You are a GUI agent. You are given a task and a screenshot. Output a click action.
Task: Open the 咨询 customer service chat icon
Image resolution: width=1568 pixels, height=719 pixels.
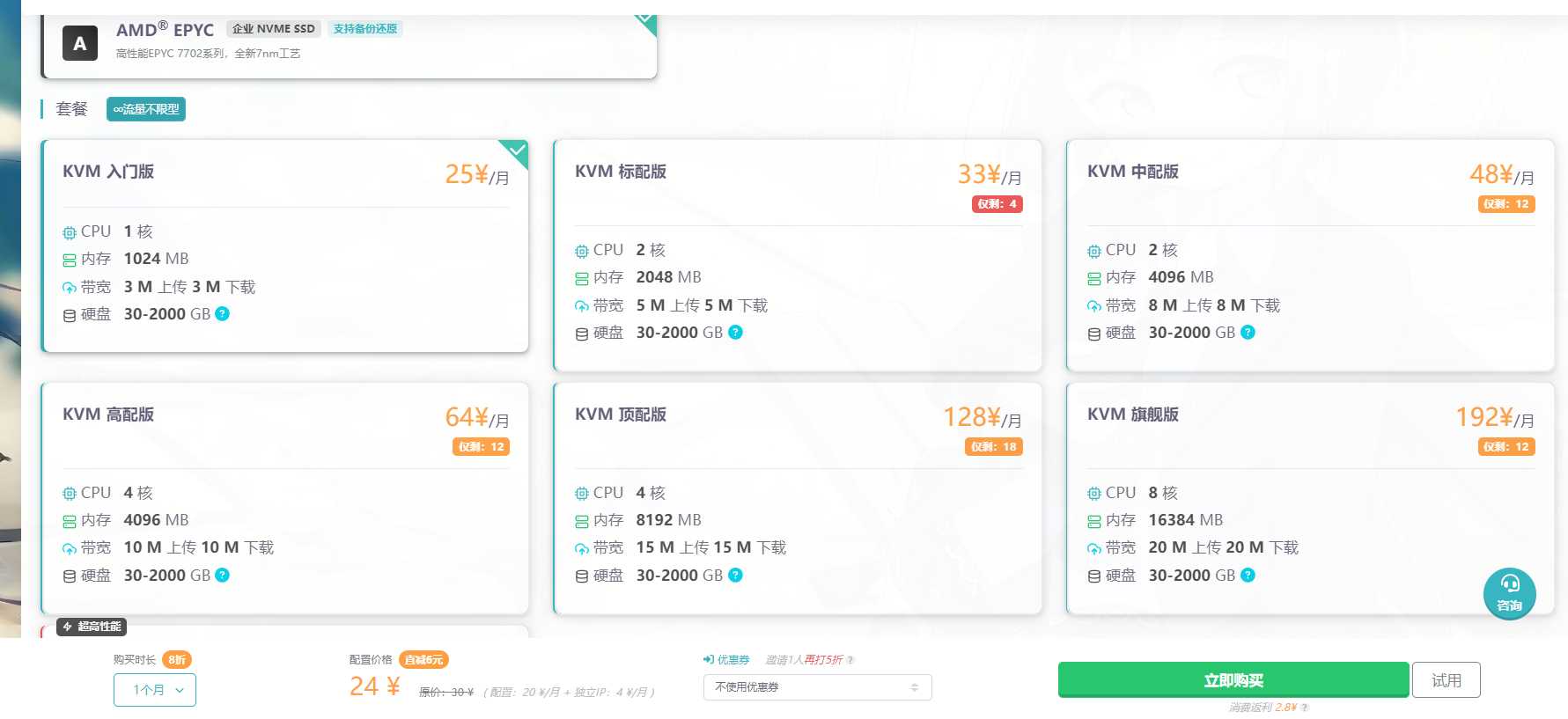[1509, 593]
